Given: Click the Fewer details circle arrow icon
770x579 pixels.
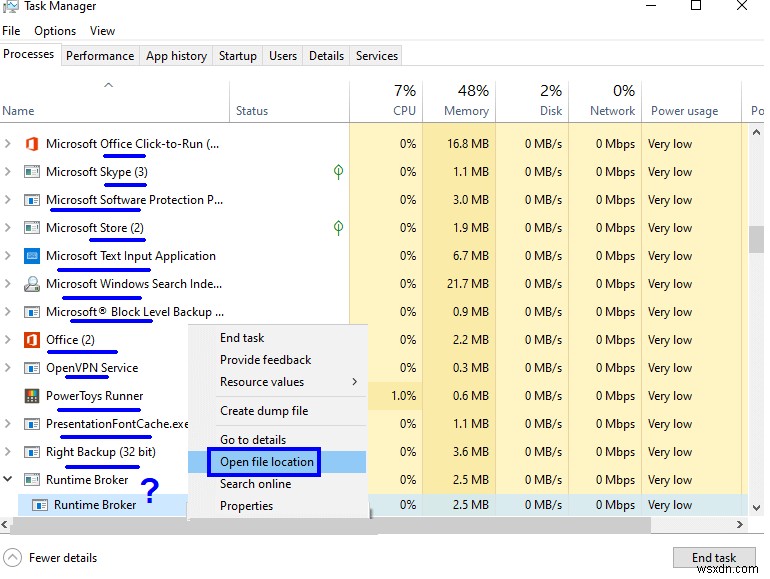Looking at the screenshot, I should tap(12, 558).
